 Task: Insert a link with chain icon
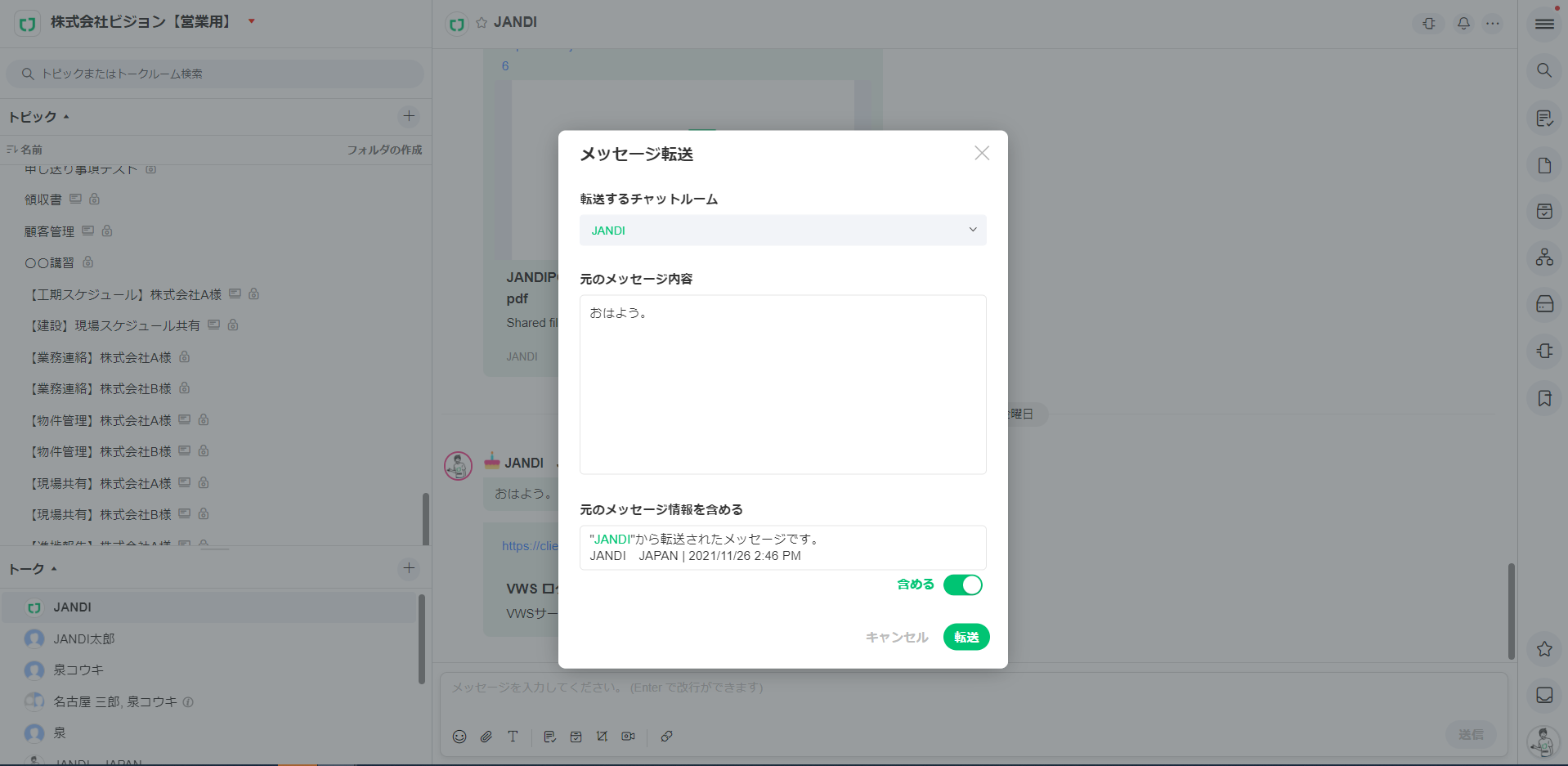pyautogui.click(x=666, y=737)
